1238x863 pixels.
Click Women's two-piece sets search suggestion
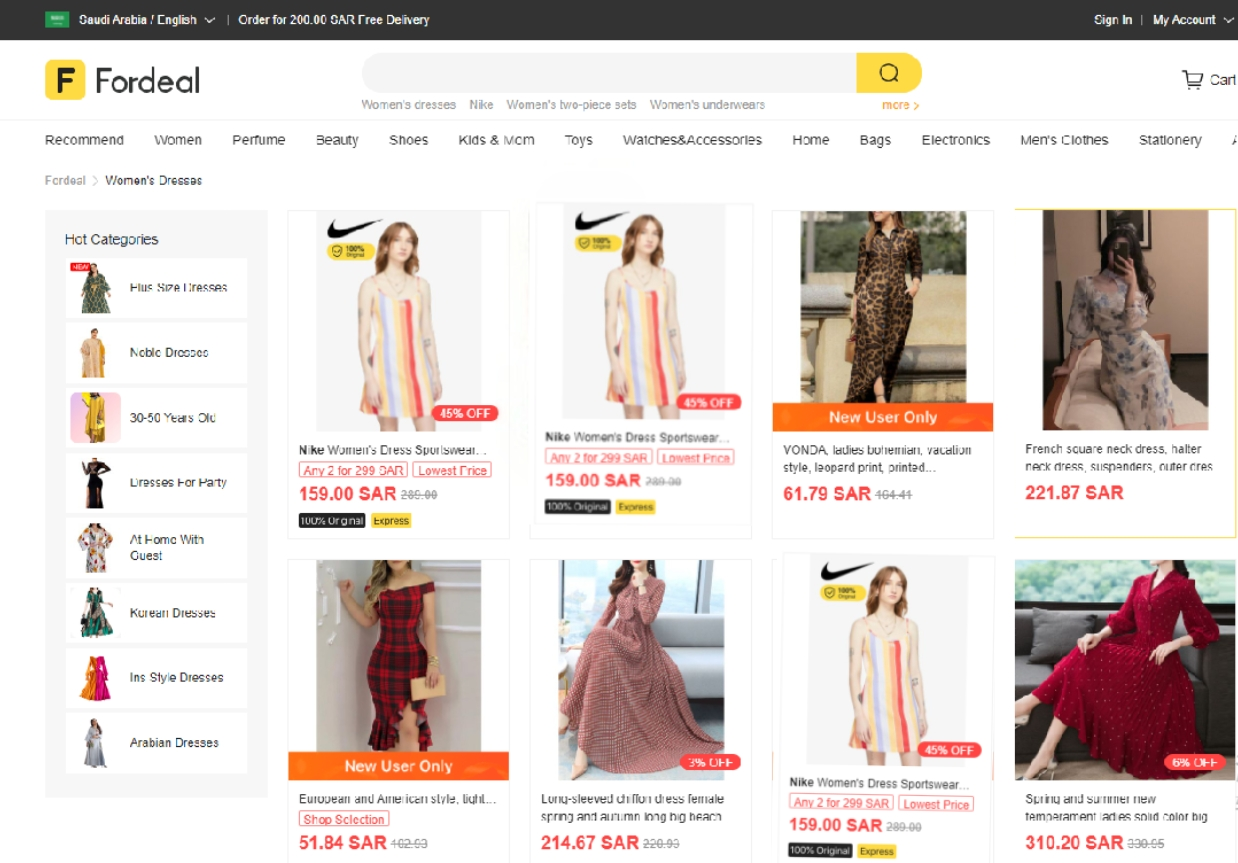[x=571, y=105]
